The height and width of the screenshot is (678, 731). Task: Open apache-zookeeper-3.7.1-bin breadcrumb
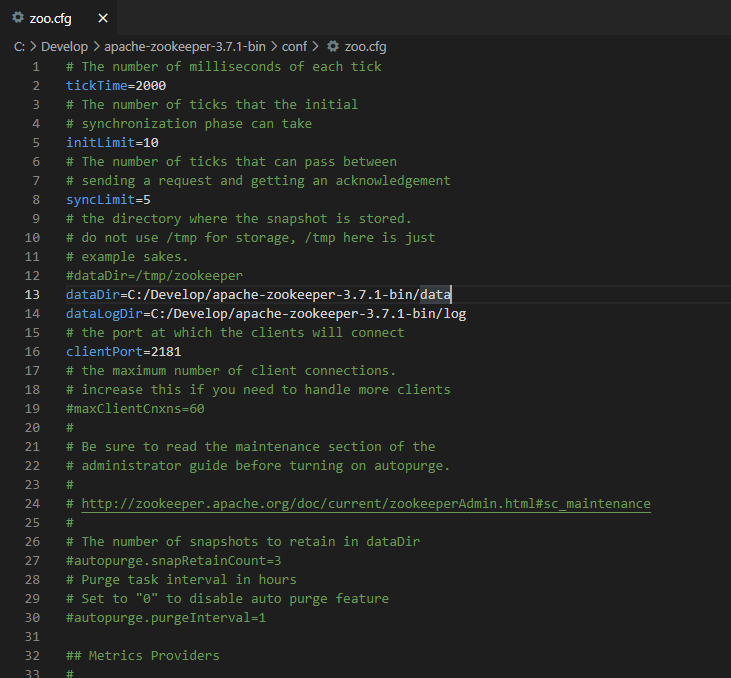(185, 47)
